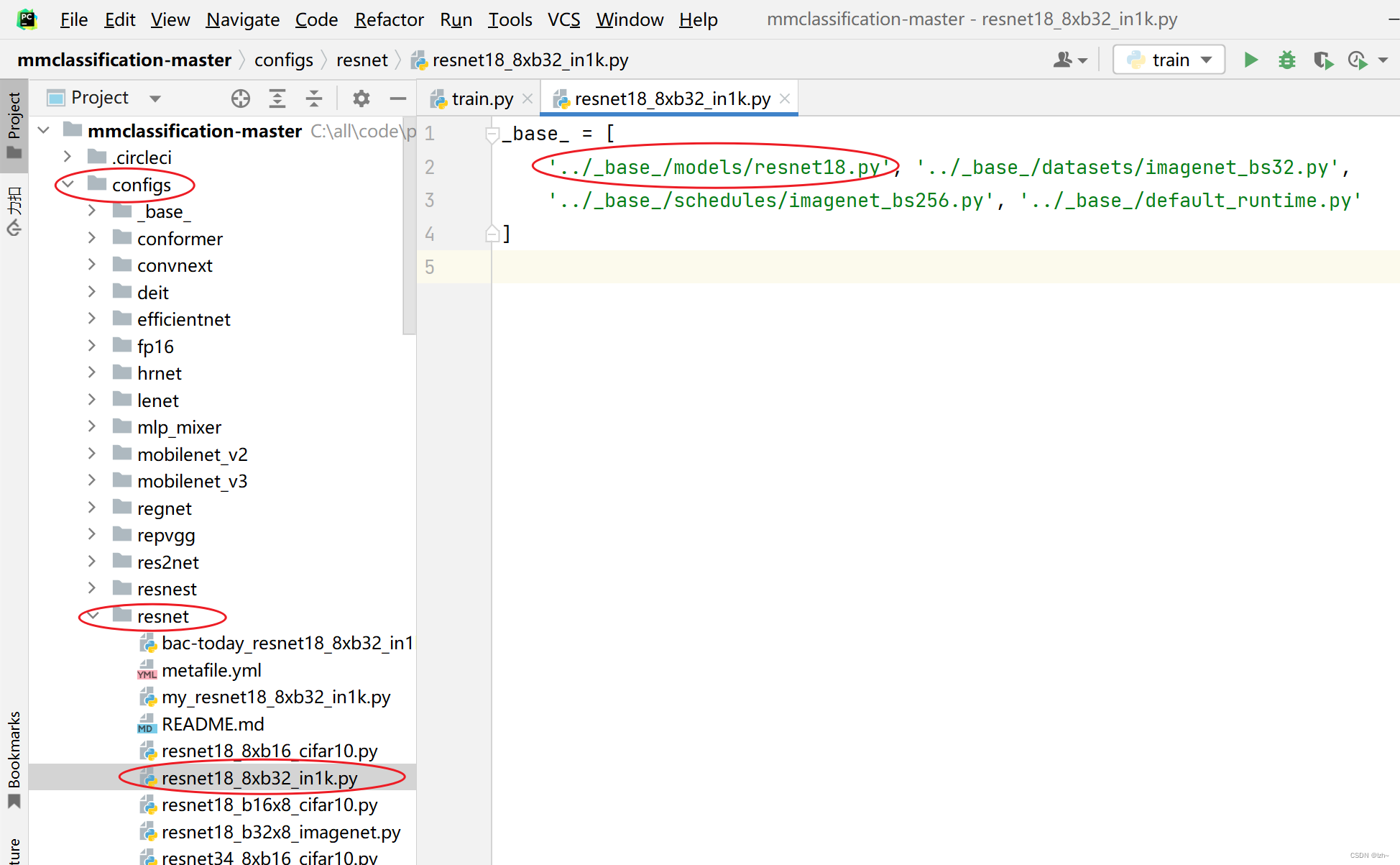
Task: Open the Code menu
Action: click(316, 19)
